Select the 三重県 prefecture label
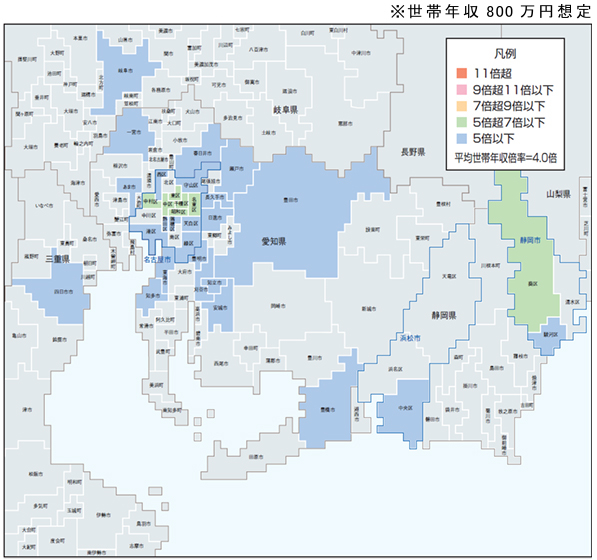The height and width of the screenshot is (560, 597). (x=58, y=259)
